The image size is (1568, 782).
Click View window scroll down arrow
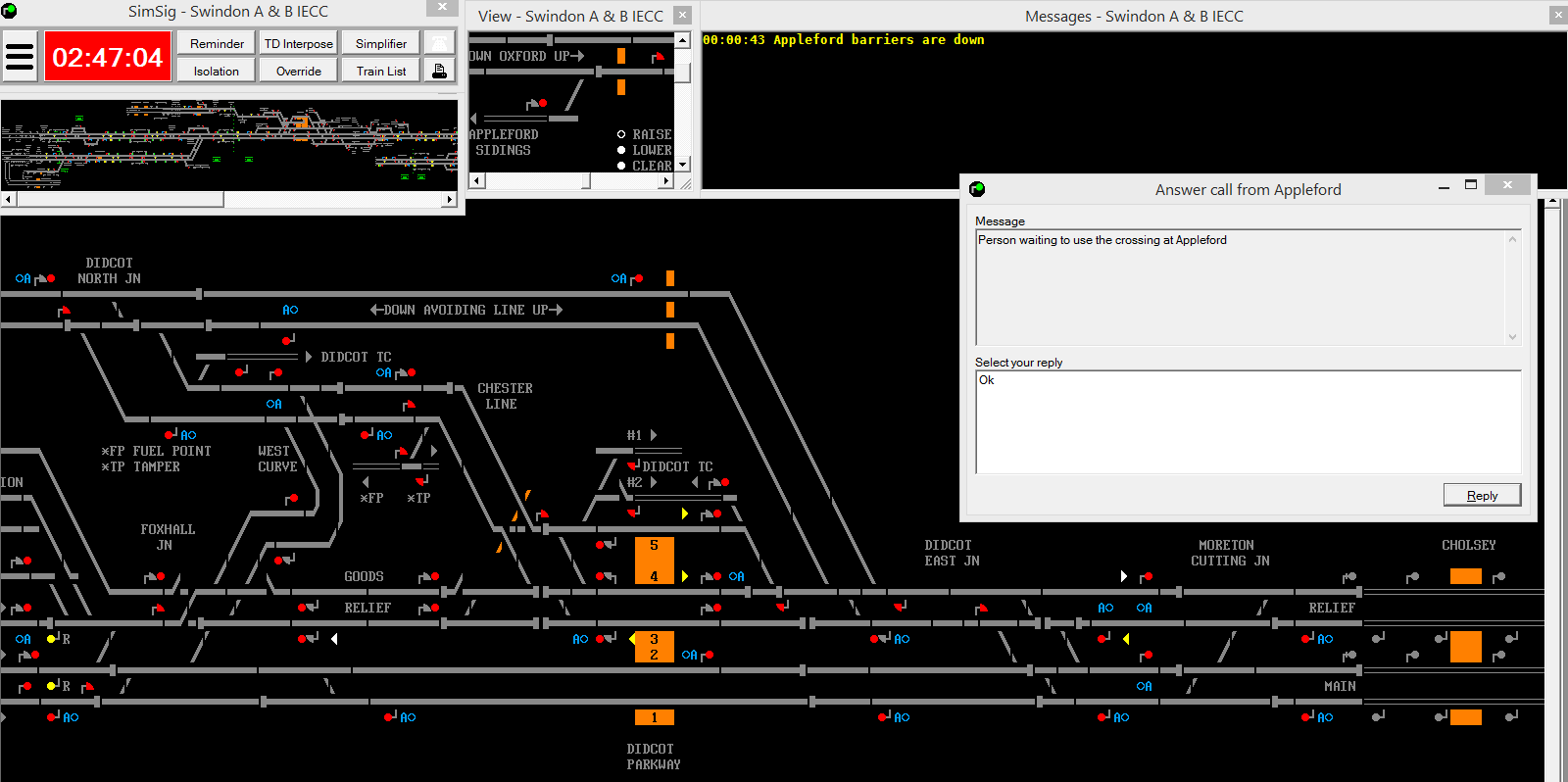[x=682, y=165]
